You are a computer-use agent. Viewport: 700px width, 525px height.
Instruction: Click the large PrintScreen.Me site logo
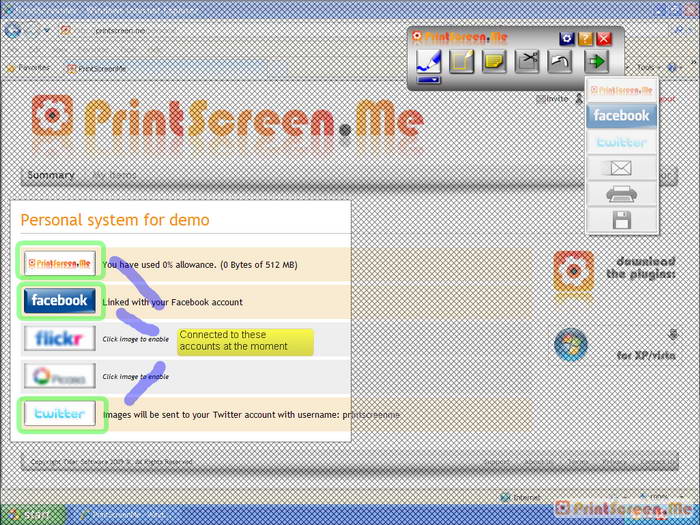click(x=228, y=118)
